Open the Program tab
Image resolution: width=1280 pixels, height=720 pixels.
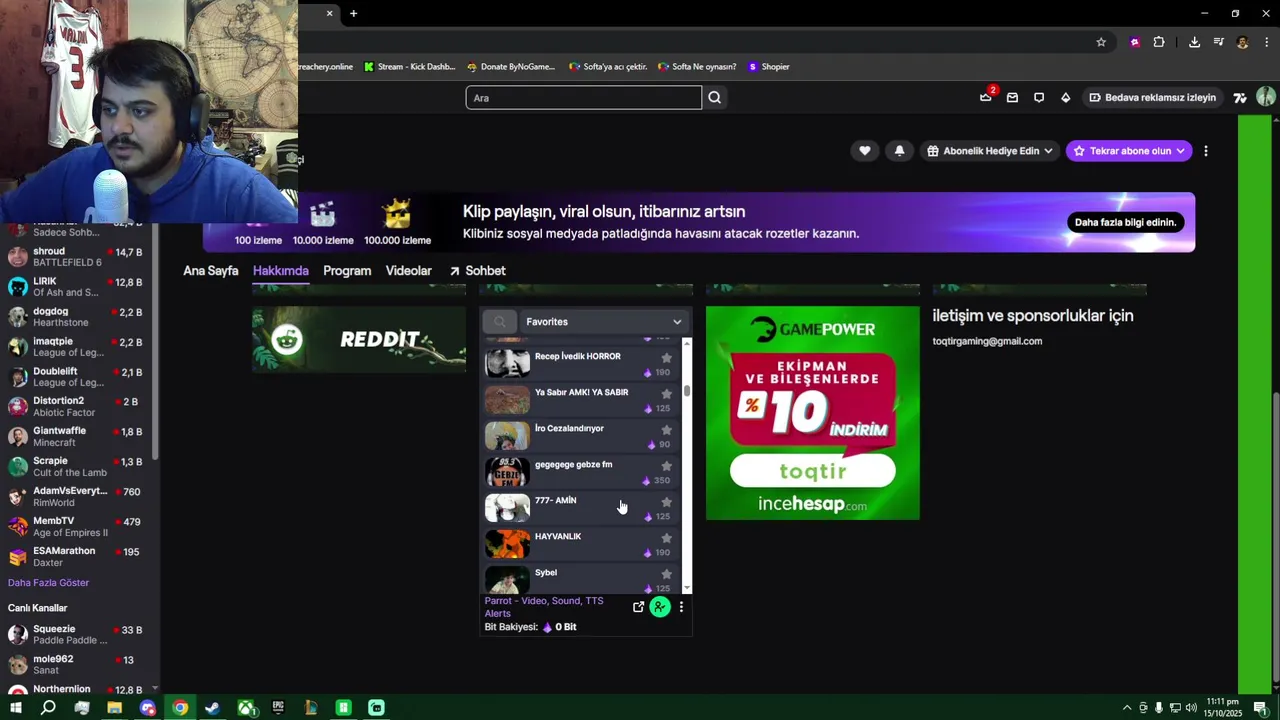click(347, 271)
